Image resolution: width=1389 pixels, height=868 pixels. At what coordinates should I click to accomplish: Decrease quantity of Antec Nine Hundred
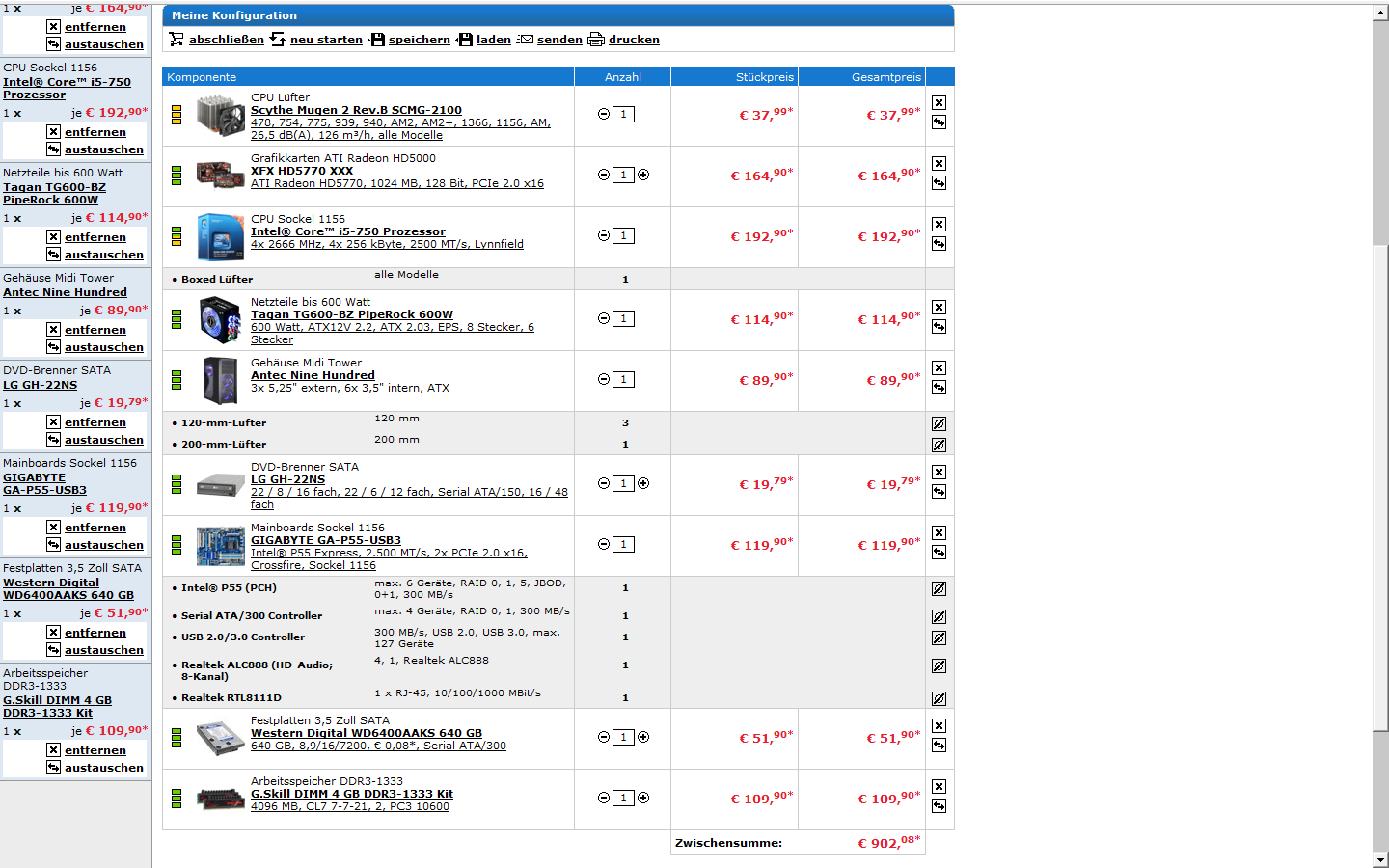click(x=604, y=379)
